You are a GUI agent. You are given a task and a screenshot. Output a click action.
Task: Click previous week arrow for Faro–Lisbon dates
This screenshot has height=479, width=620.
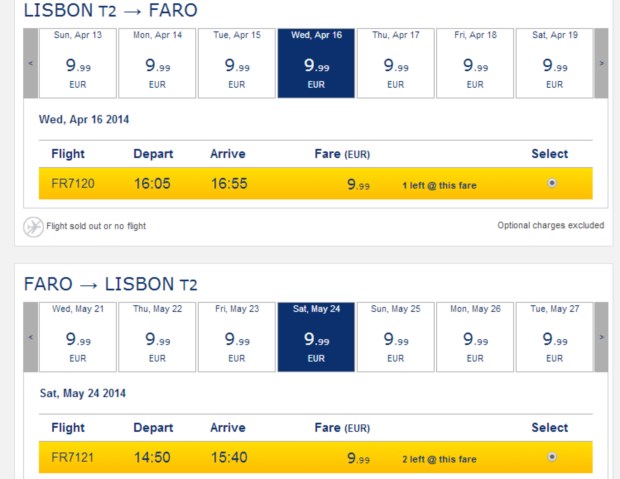31,337
